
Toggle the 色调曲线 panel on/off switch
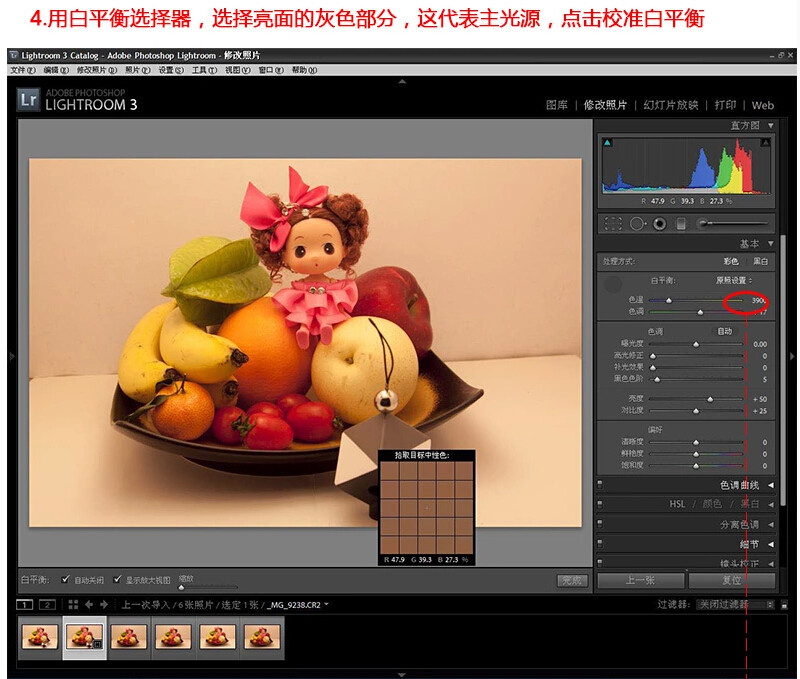[600, 484]
